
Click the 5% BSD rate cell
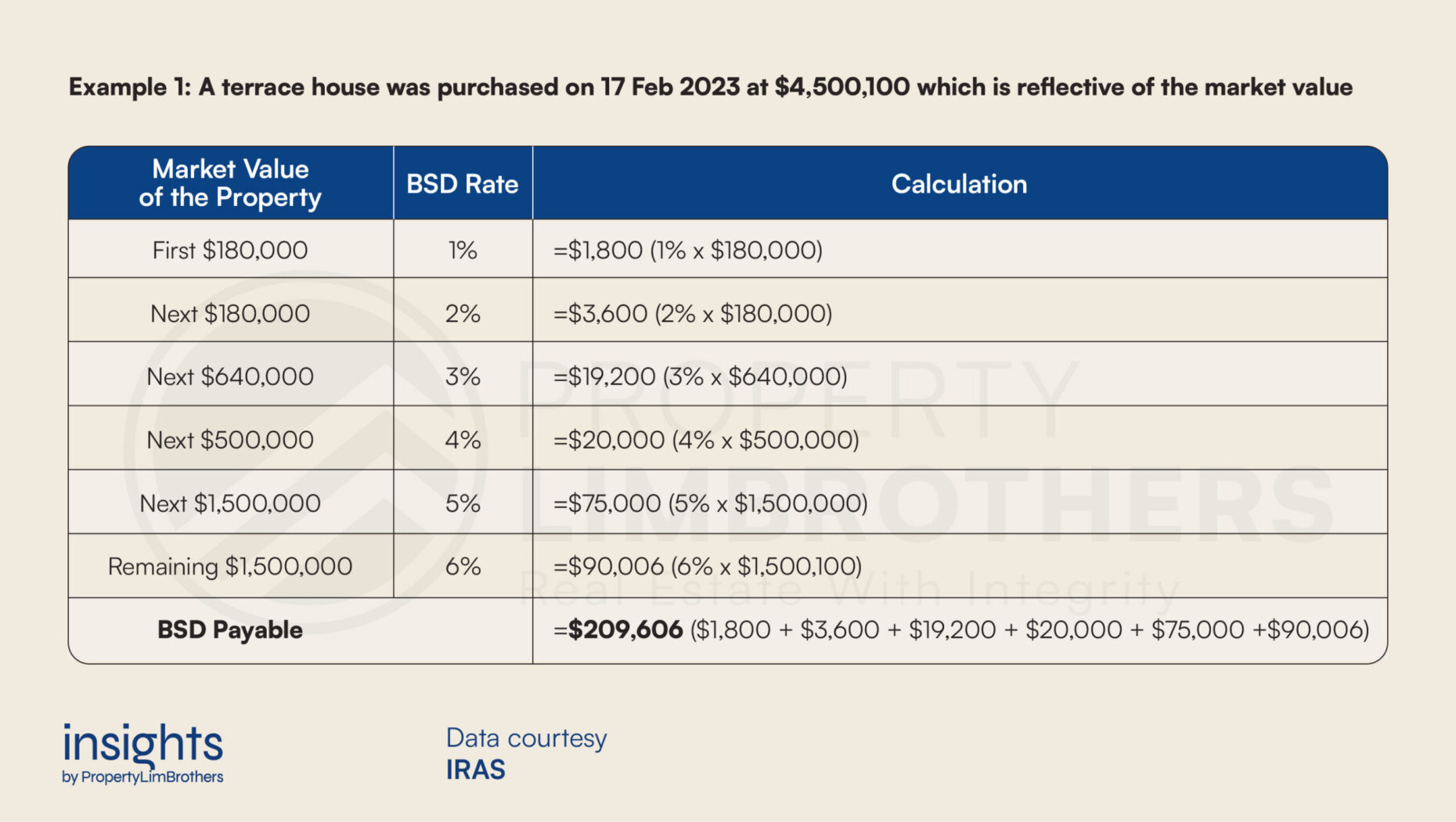463,503
